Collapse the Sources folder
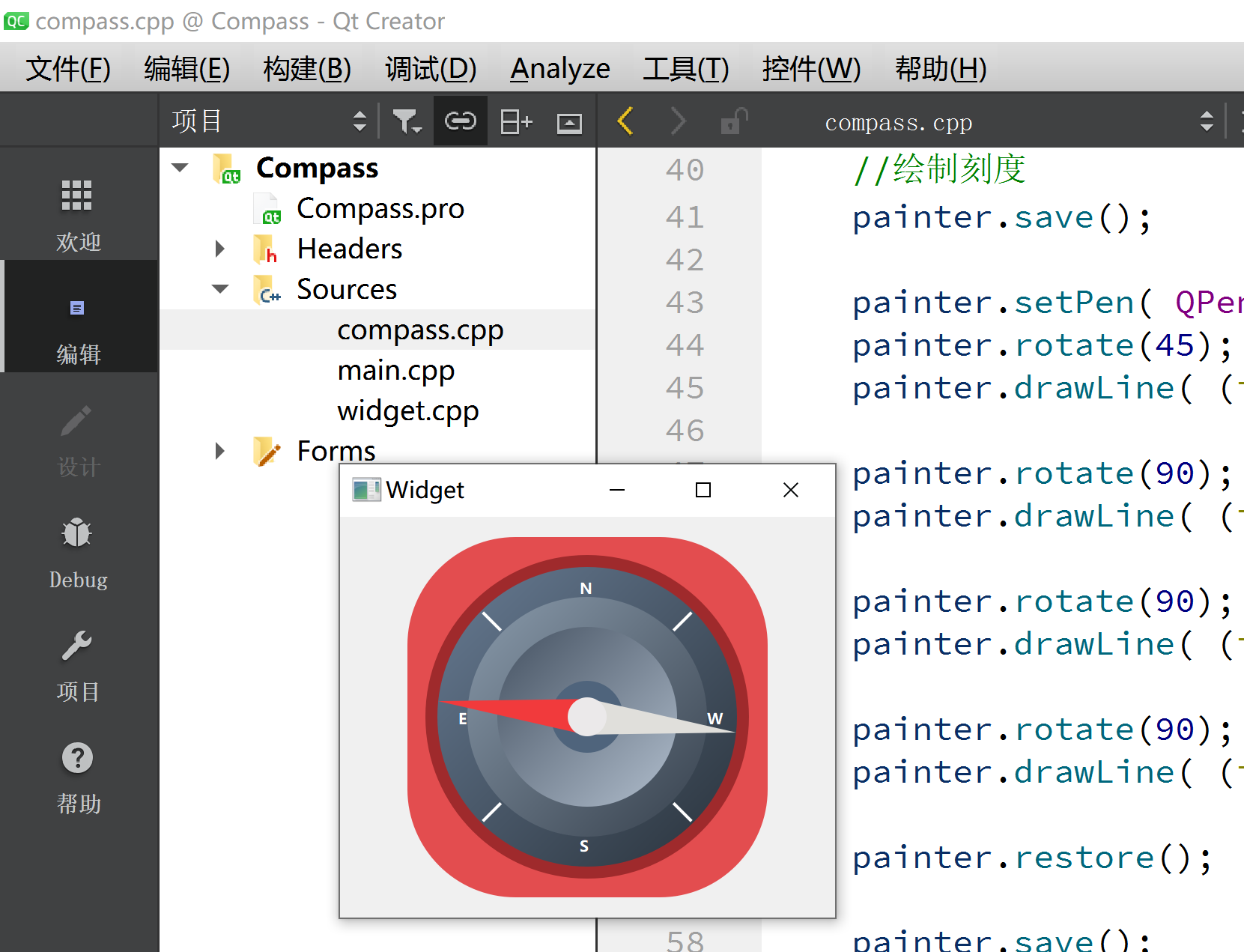 coord(220,289)
